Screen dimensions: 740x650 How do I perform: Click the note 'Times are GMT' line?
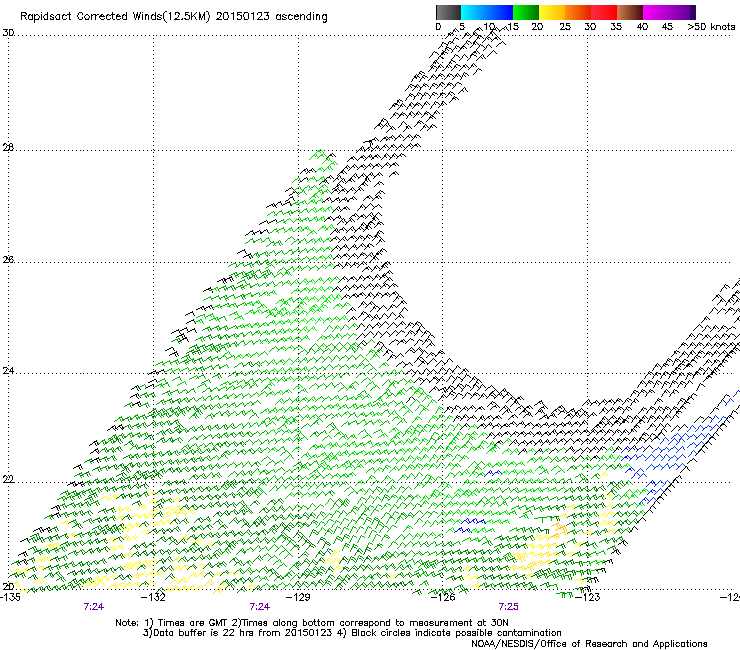pos(311,623)
